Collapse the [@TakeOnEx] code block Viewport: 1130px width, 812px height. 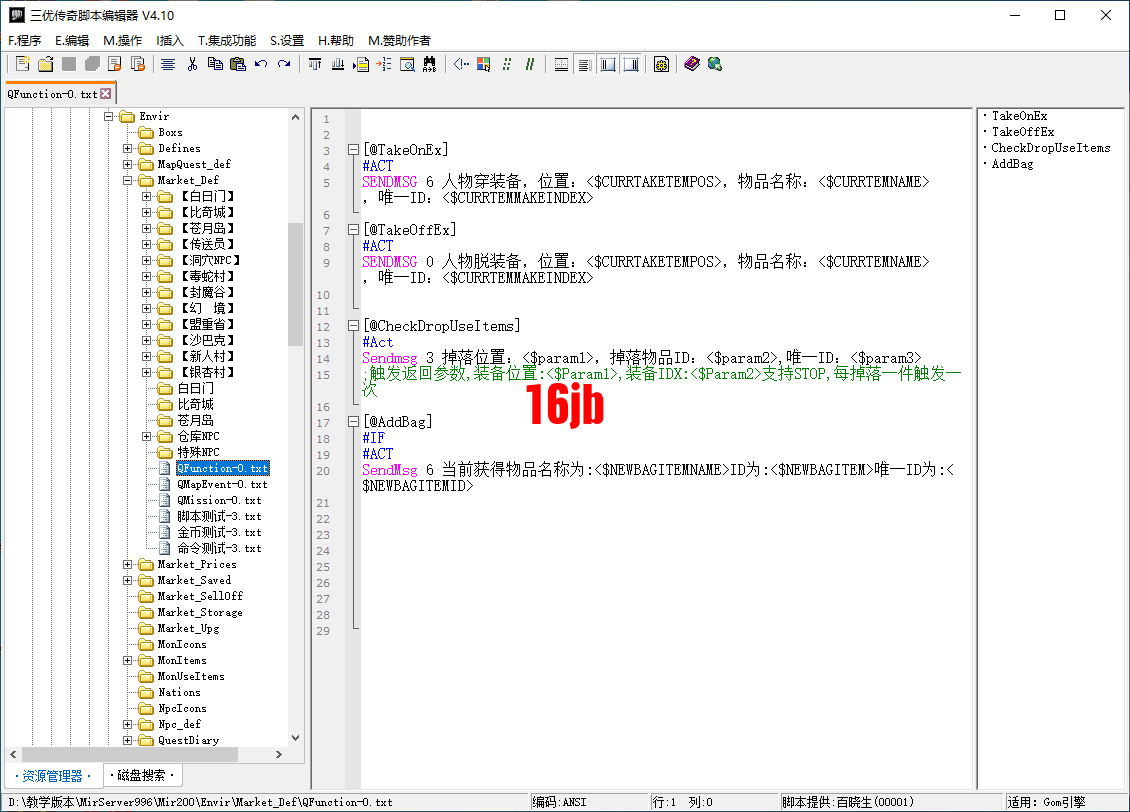353,150
